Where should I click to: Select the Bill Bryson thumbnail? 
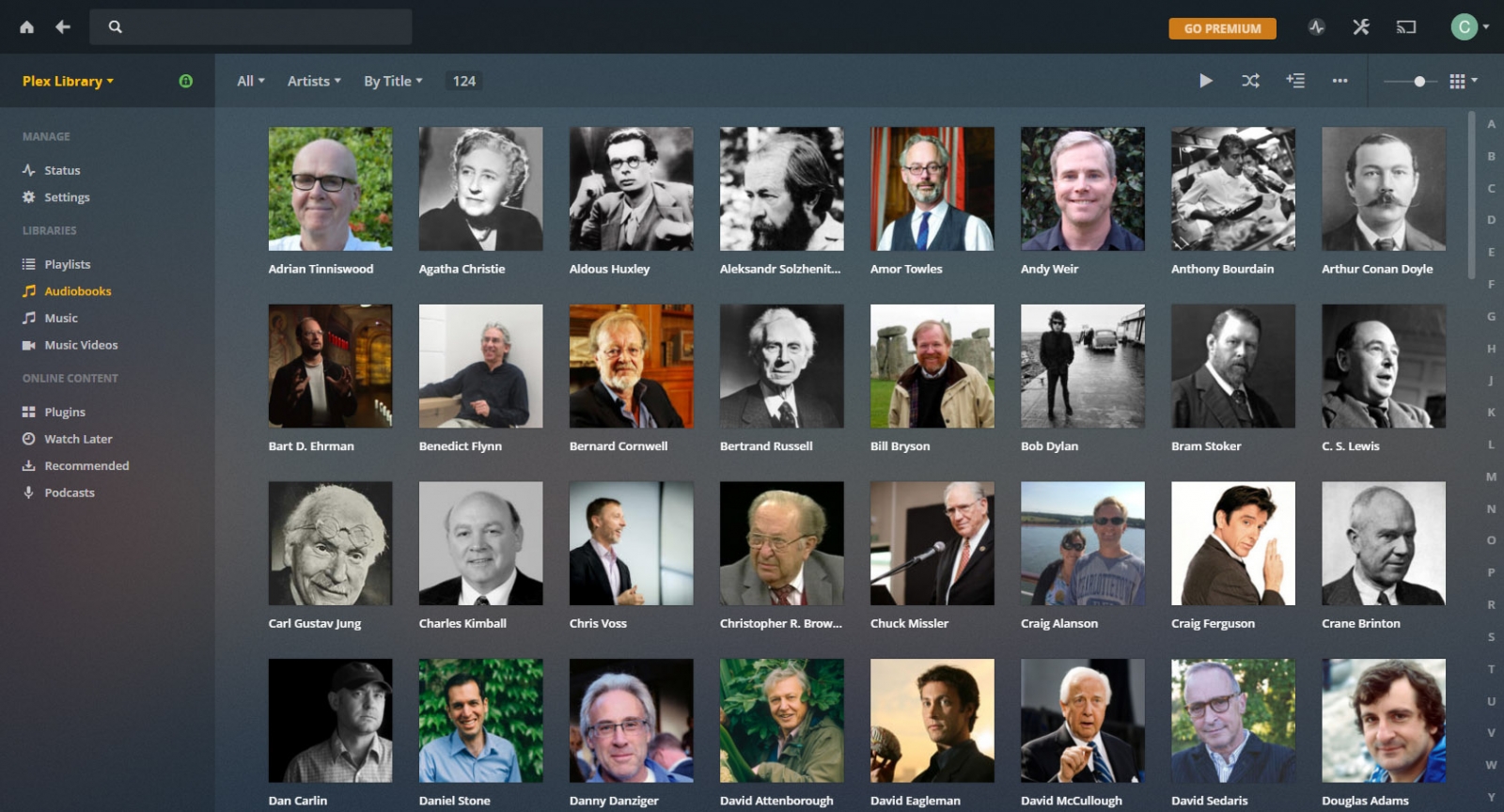932,367
